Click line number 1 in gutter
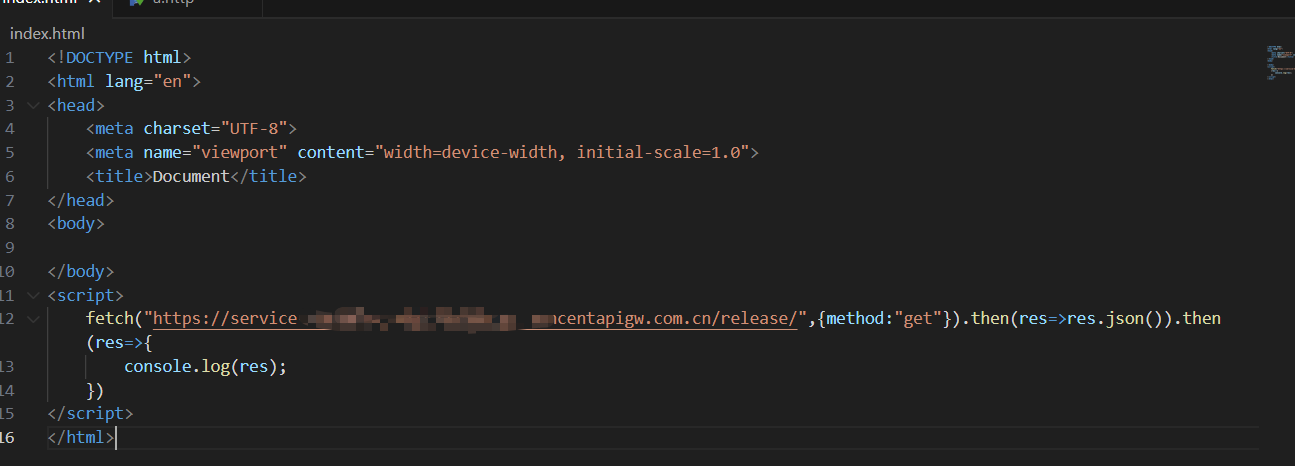Screen dimensions: 1295x466 [9, 57]
